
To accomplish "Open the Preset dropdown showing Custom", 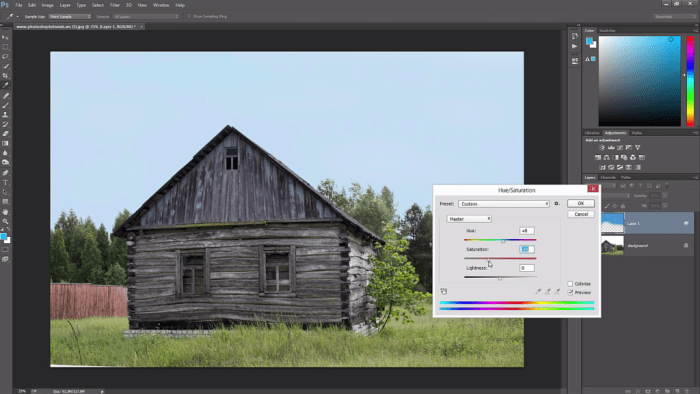I will tap(504, 203).
